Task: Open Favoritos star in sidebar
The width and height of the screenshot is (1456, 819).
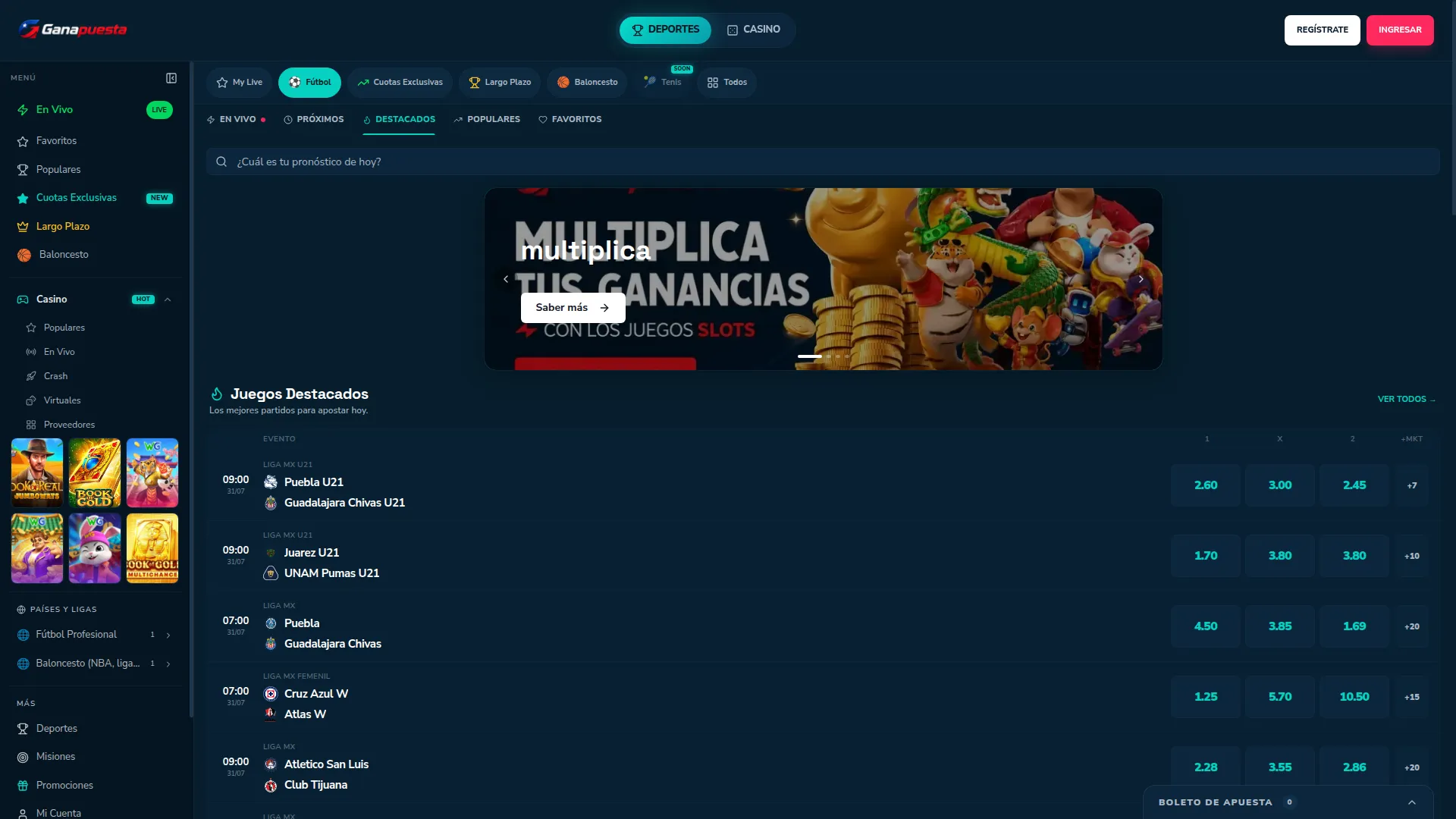Action: click(23, 141)
